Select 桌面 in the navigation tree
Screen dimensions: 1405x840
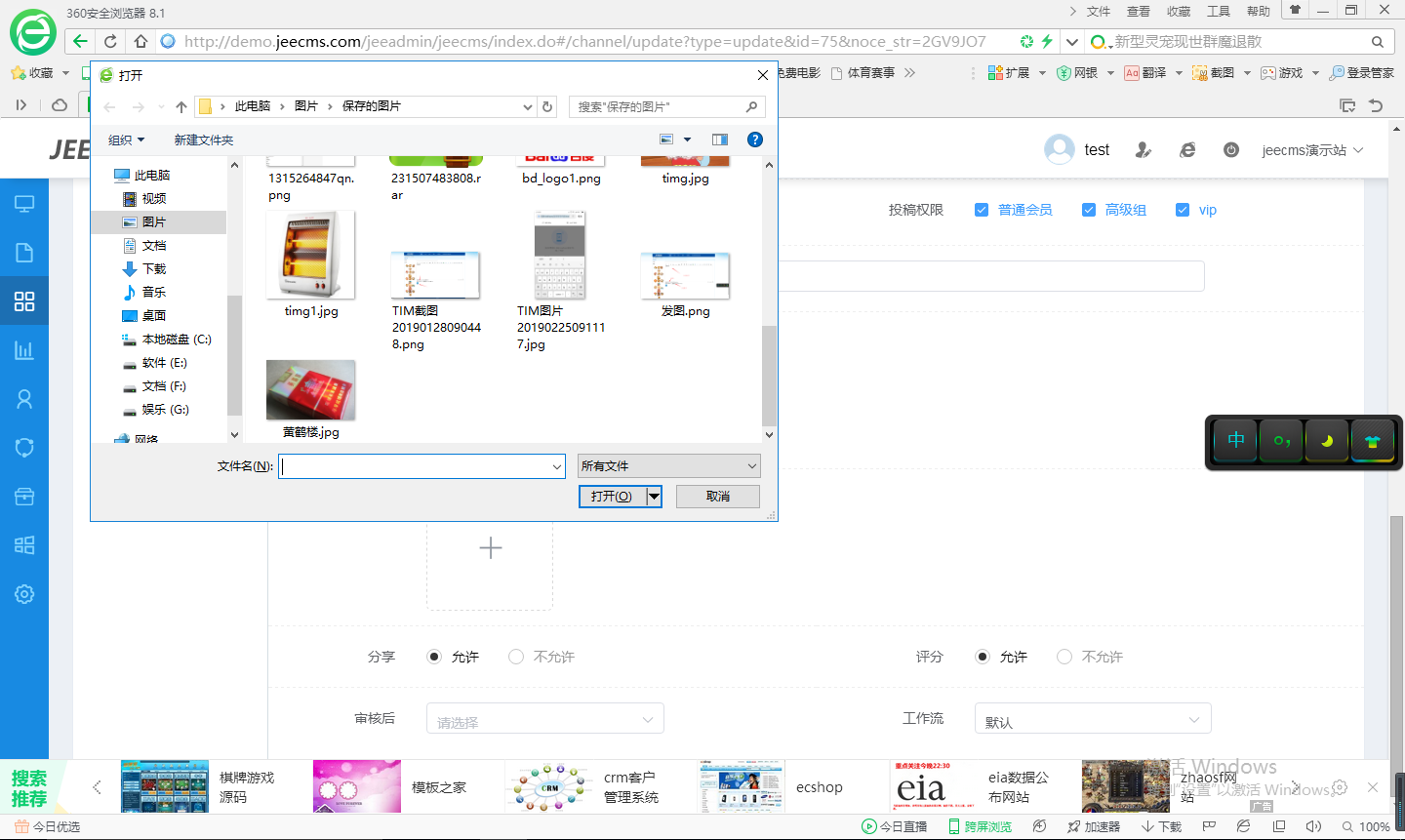coord(153,316)
